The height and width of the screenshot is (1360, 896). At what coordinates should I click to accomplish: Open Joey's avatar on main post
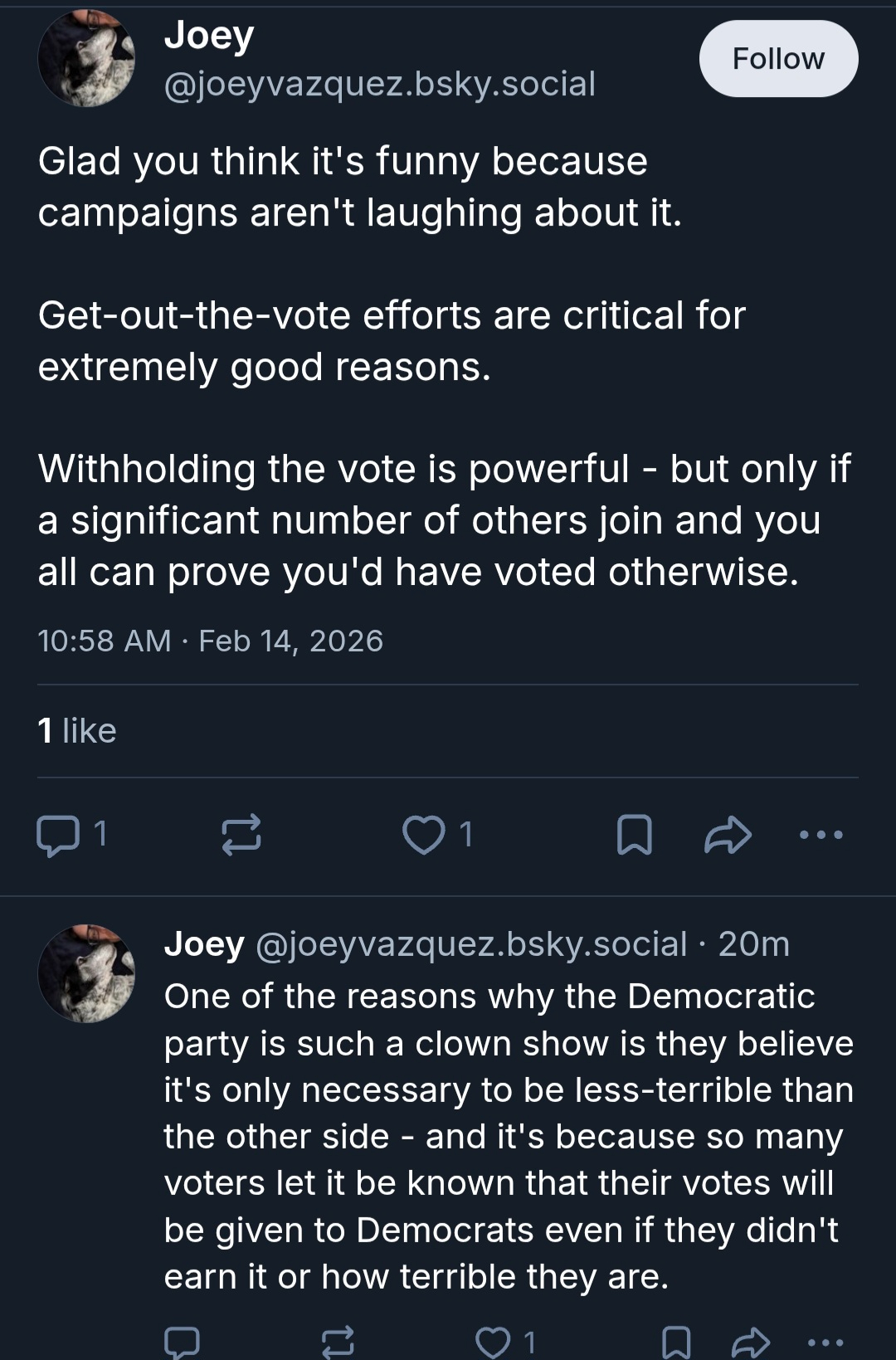[x=86, y=59]
